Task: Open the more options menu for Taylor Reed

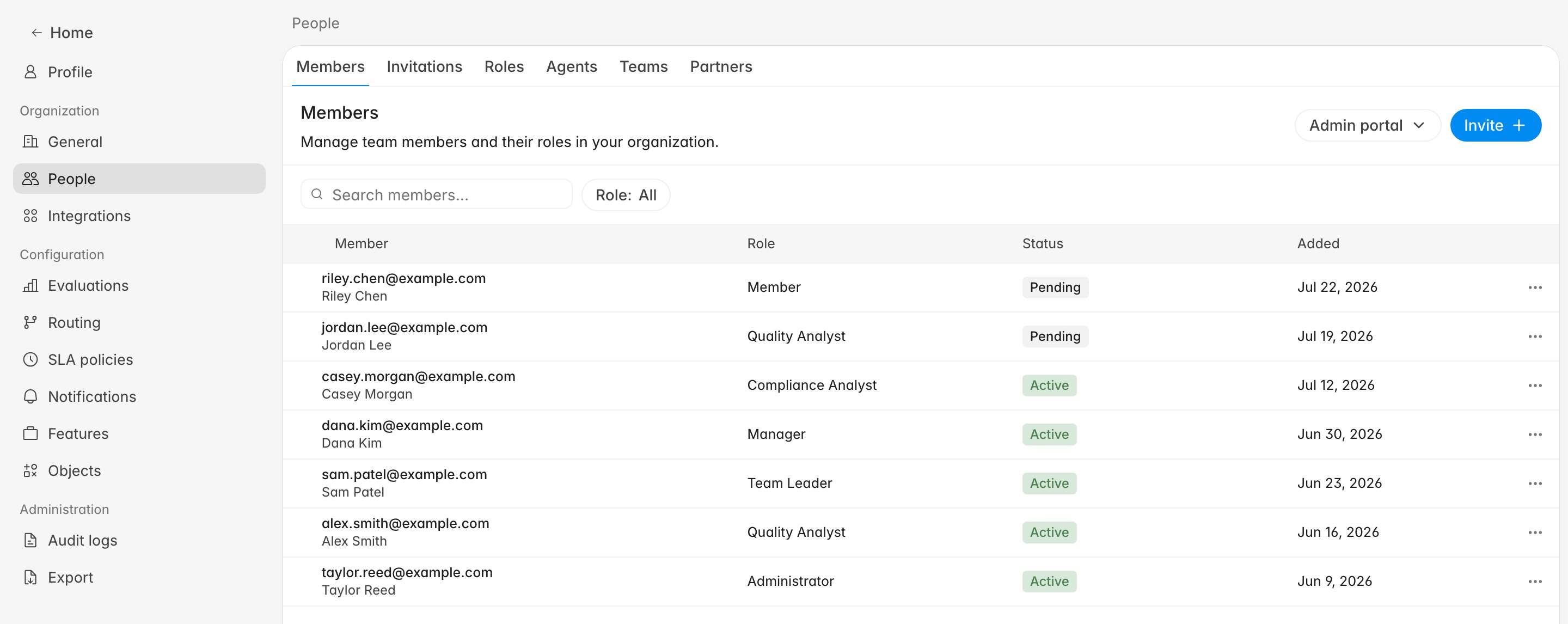Action: pos(1535,582)
